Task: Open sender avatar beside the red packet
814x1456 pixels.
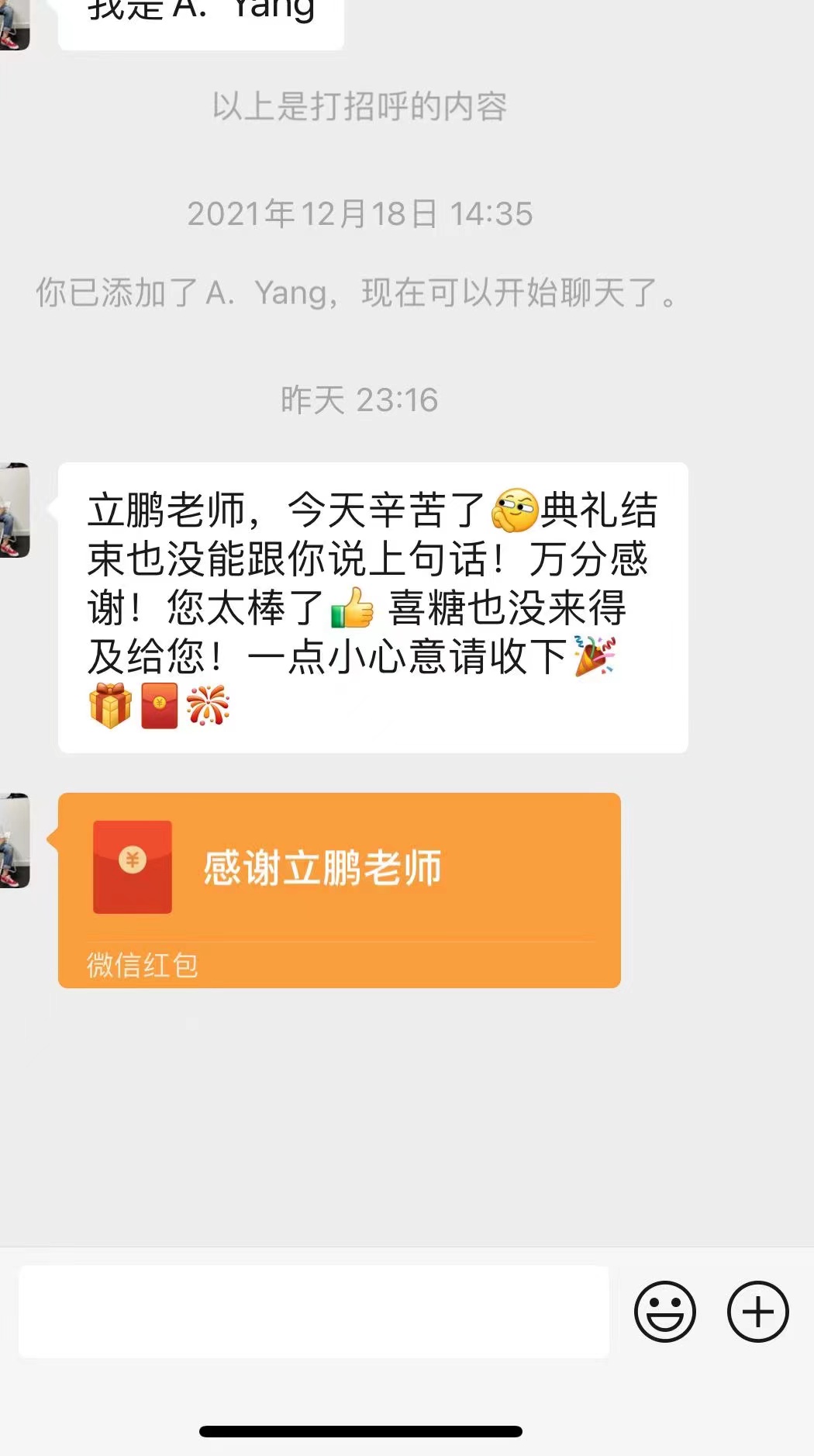Action: [15, 840]
